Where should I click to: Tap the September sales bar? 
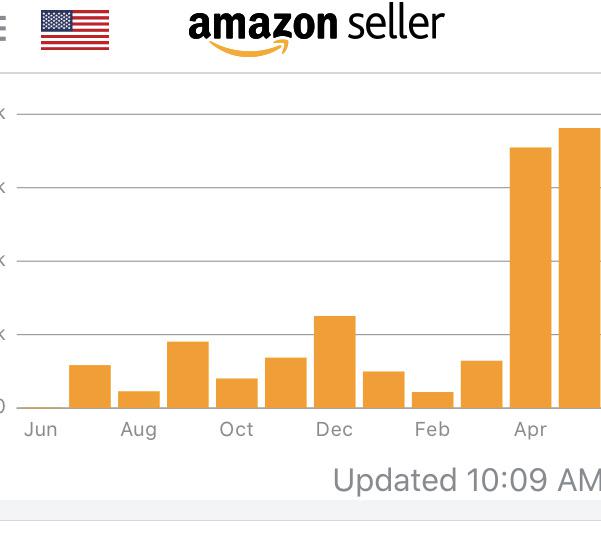[x=188, y=375]
